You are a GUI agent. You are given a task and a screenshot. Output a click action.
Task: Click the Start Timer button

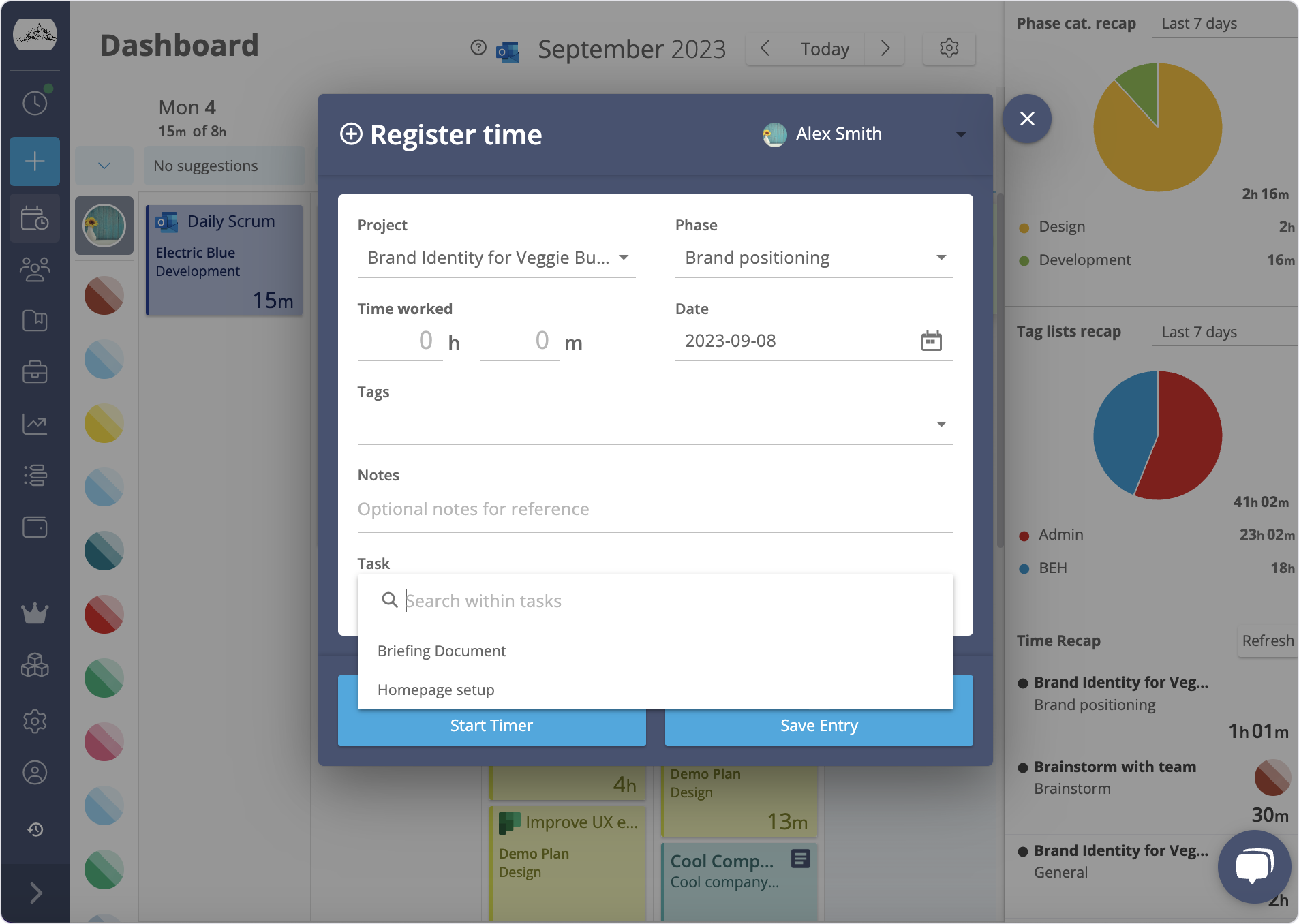(491, 725)
